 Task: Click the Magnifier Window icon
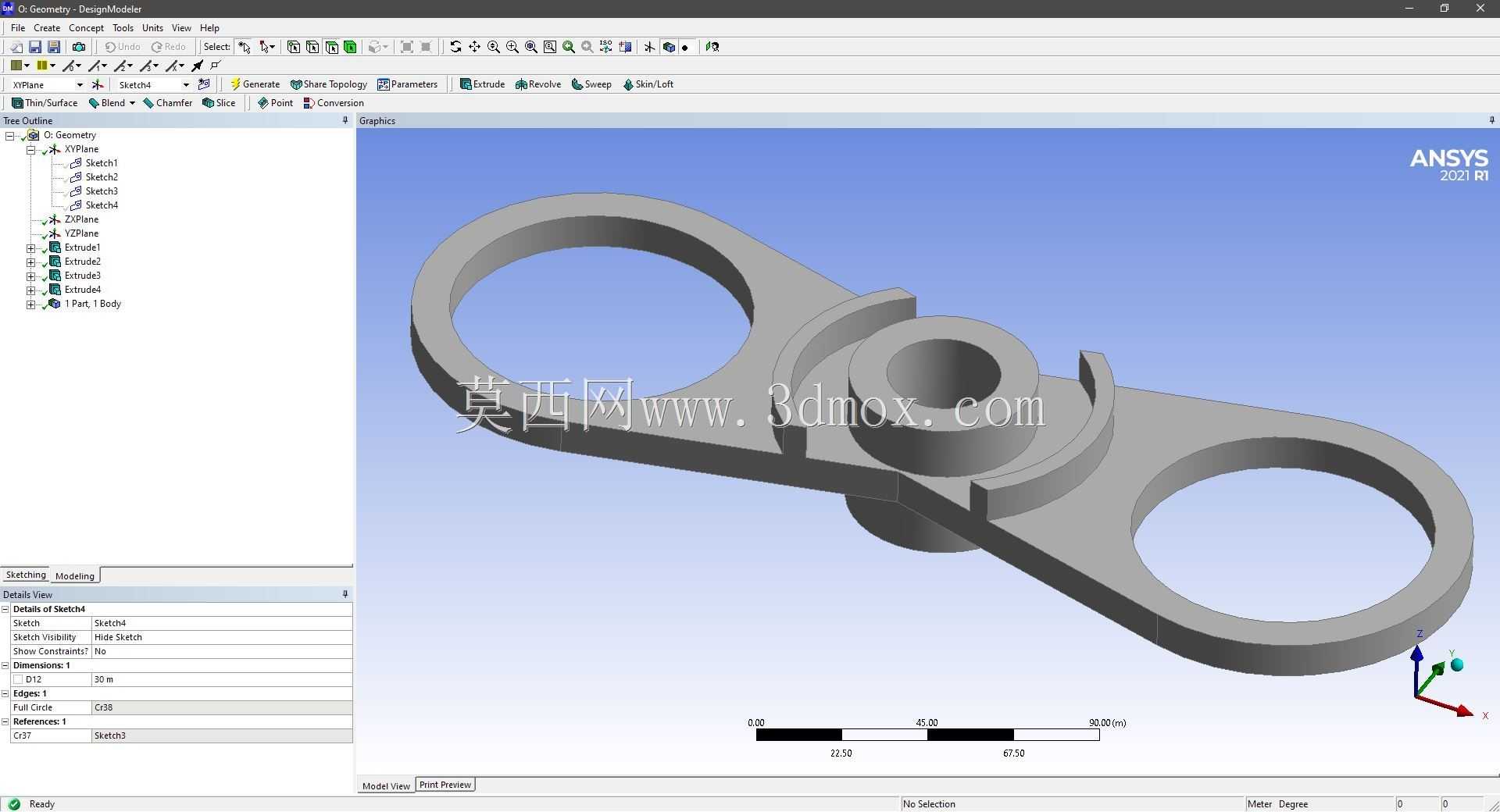click(x=550, y=47)
